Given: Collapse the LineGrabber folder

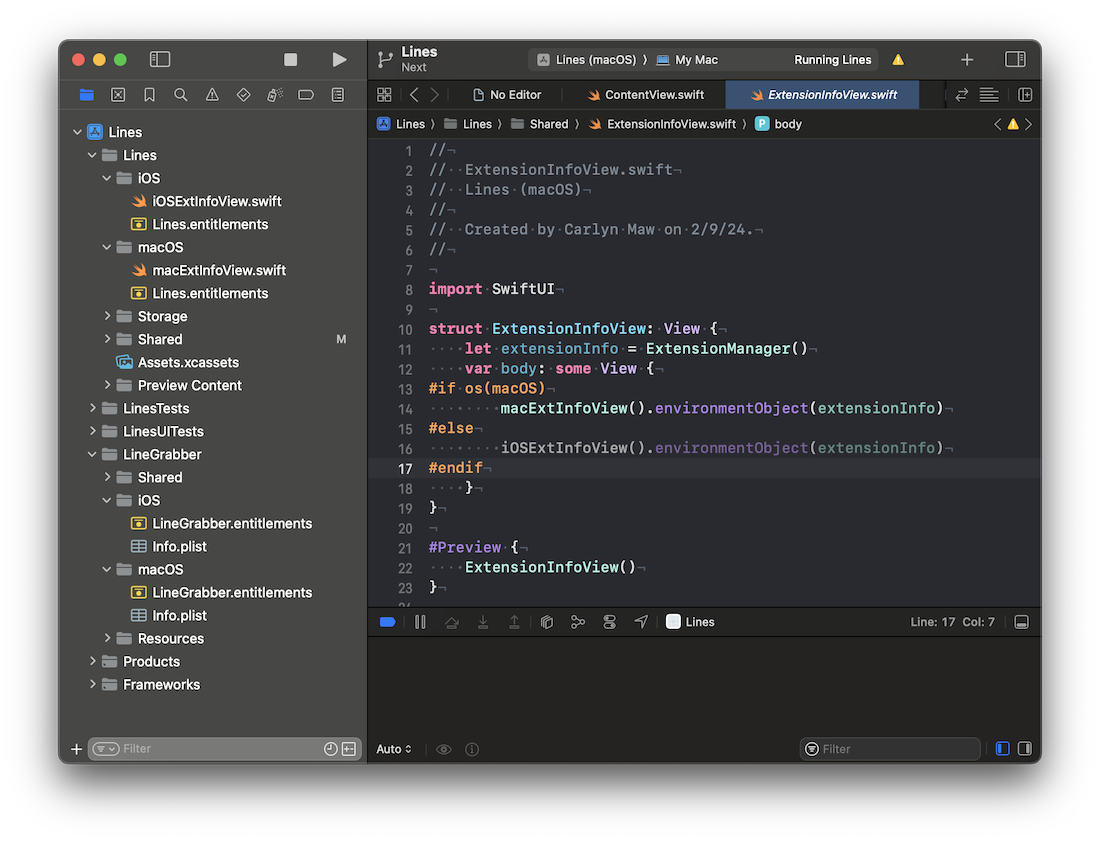Looking at the screenshot, I should click(x=92, y=455).
